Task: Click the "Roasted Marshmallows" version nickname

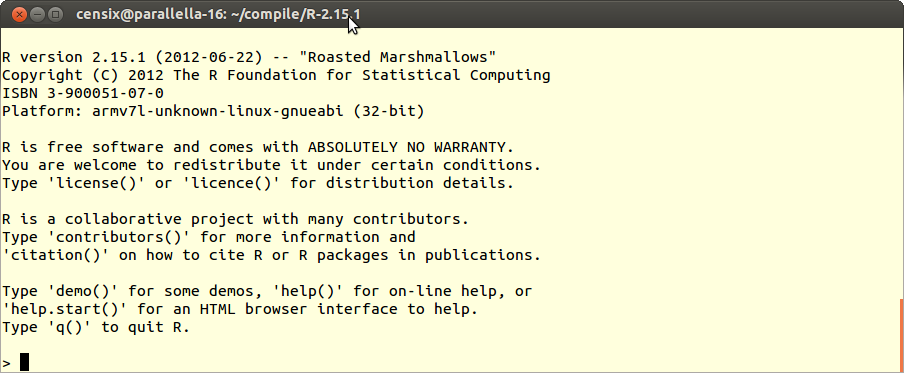Action: click(398, 57)
